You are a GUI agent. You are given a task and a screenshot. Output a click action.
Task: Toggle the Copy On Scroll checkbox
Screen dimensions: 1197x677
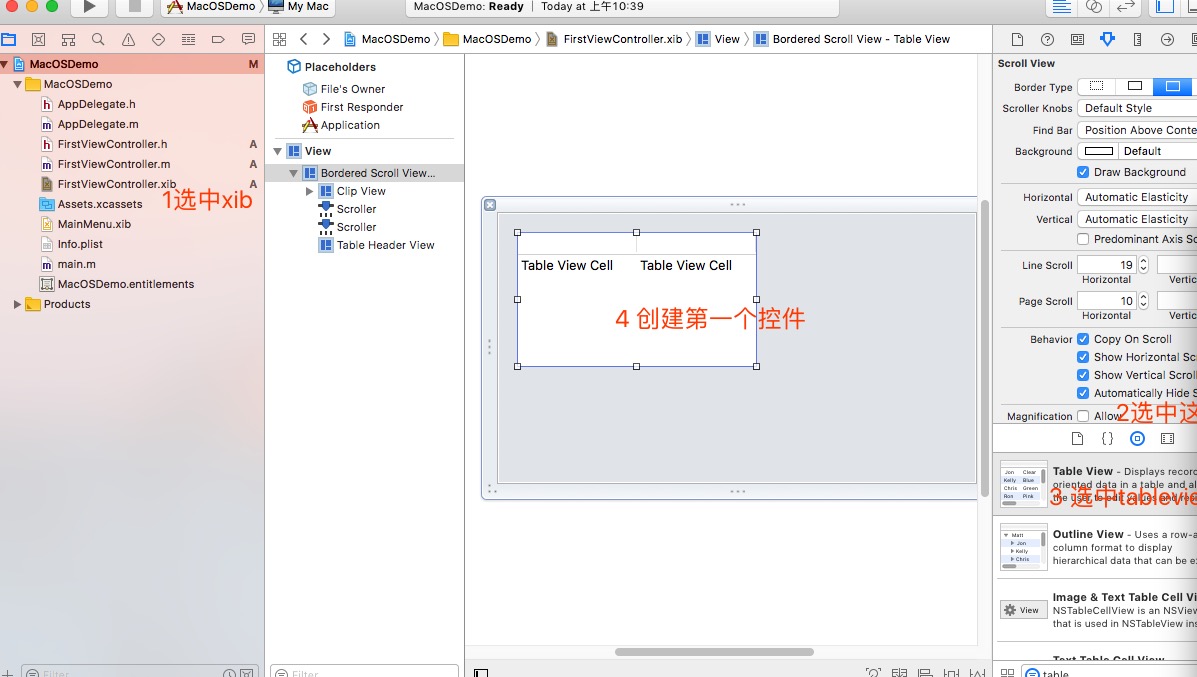tap(1082, 339)
